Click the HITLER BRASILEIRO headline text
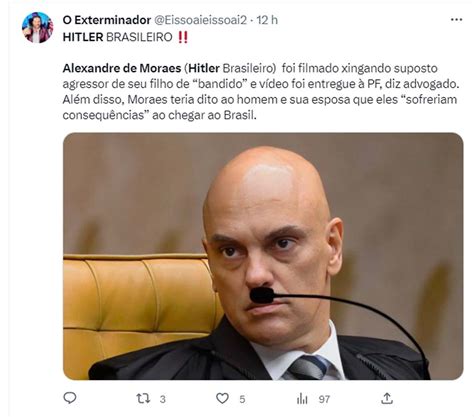The height and width of the screenshot is (417, 474). [x=117, y=37]
